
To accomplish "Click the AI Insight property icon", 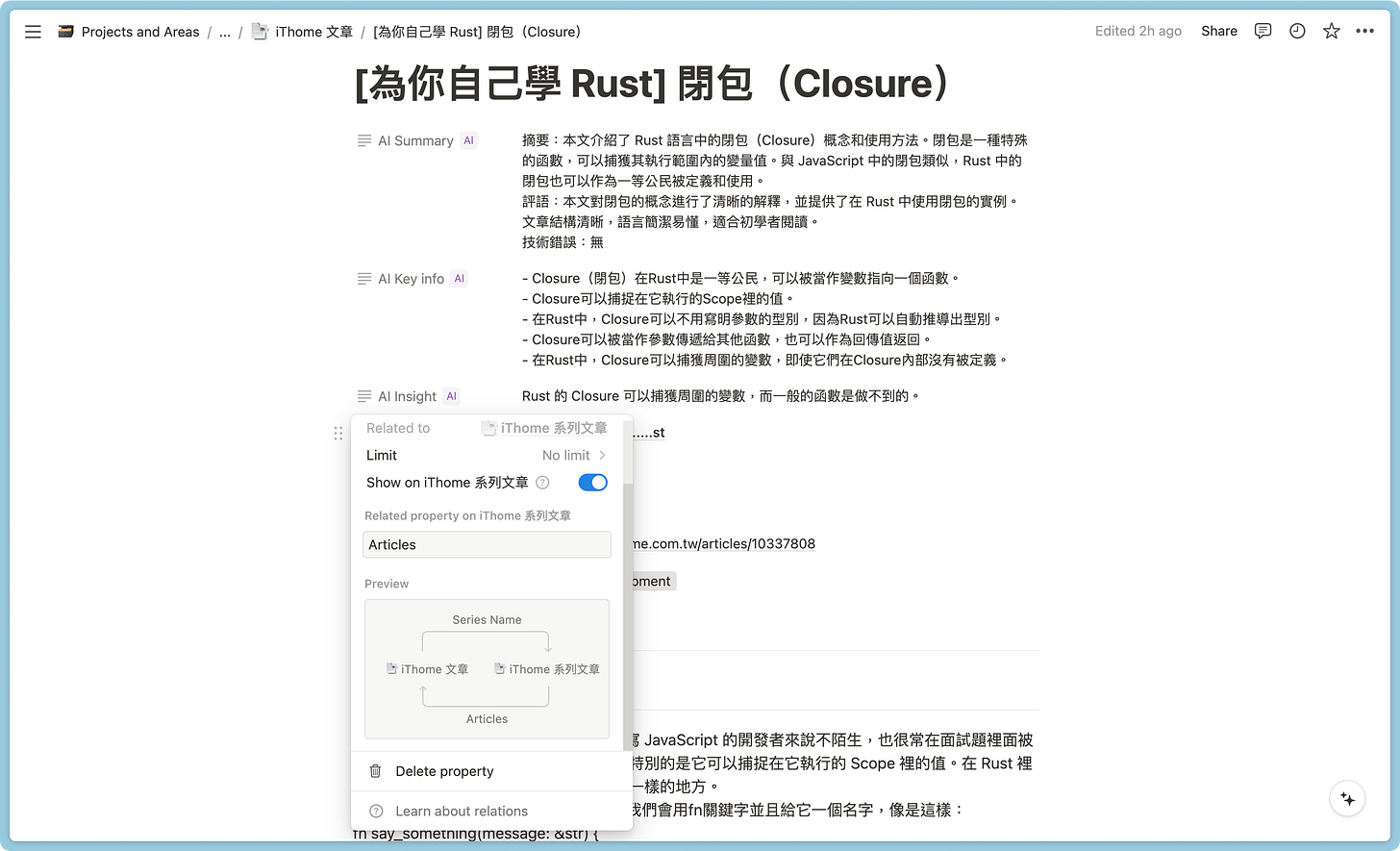I will (x=364, y=396).
